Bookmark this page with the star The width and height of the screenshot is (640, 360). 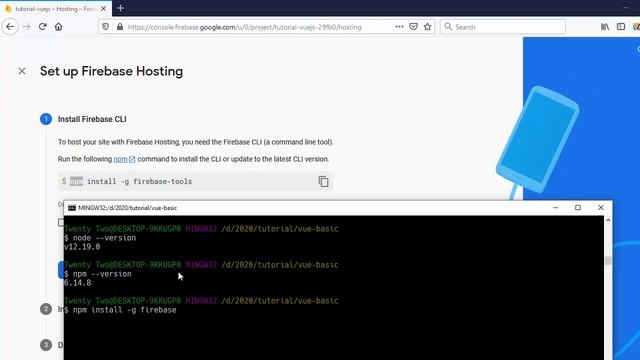coord(427,27)
